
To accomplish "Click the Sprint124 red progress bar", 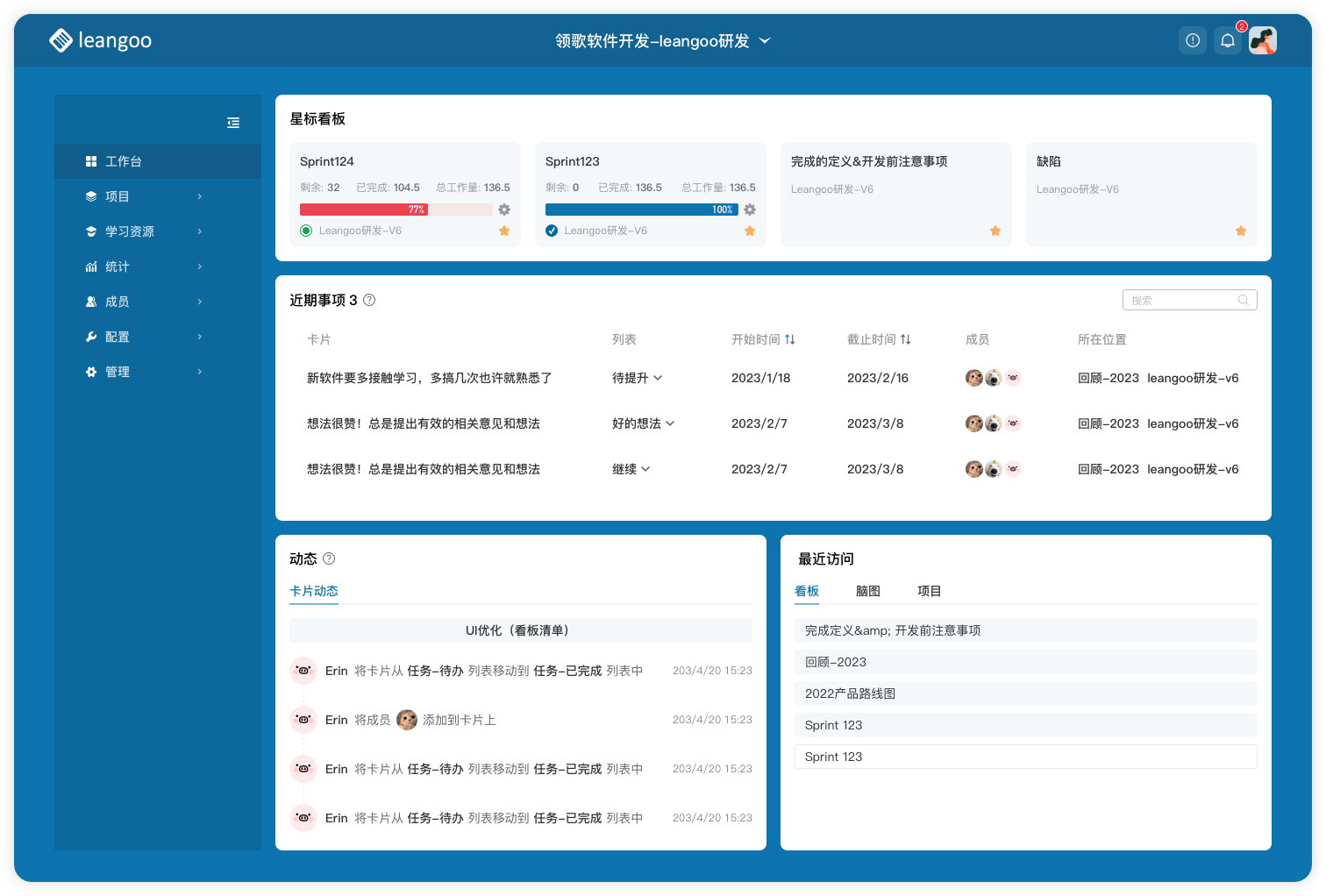I will [x=363, y=210].
